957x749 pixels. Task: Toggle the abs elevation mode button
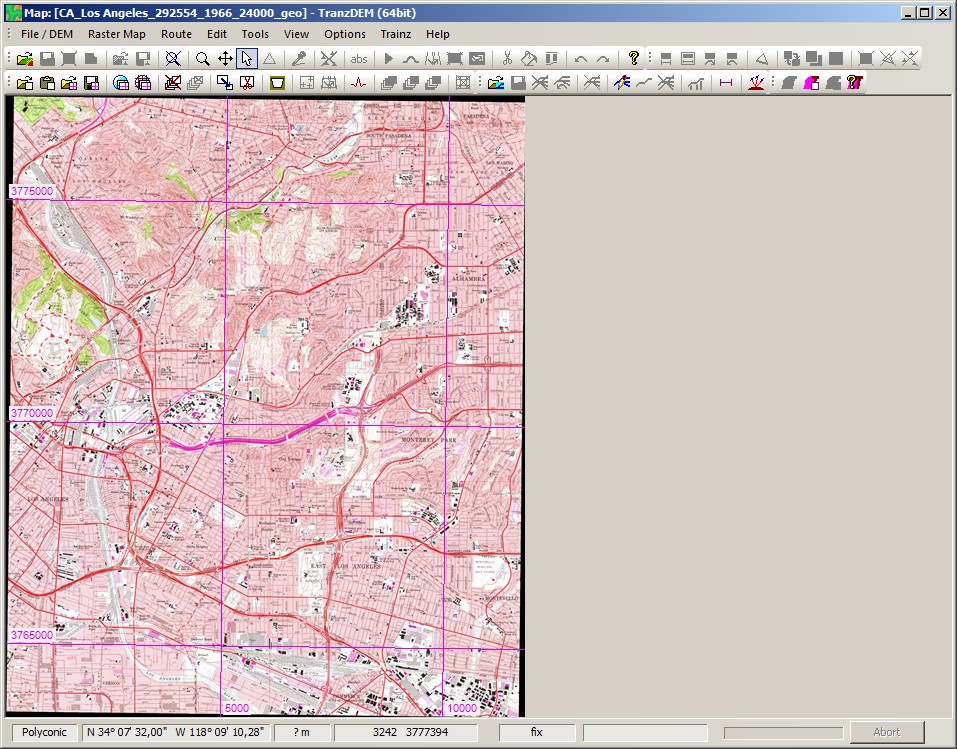(358, 59)
